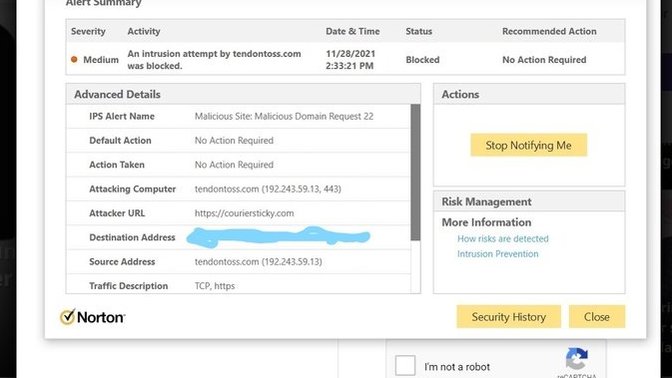
Task: Click the Traffic Description label
Action: (129, 286)
